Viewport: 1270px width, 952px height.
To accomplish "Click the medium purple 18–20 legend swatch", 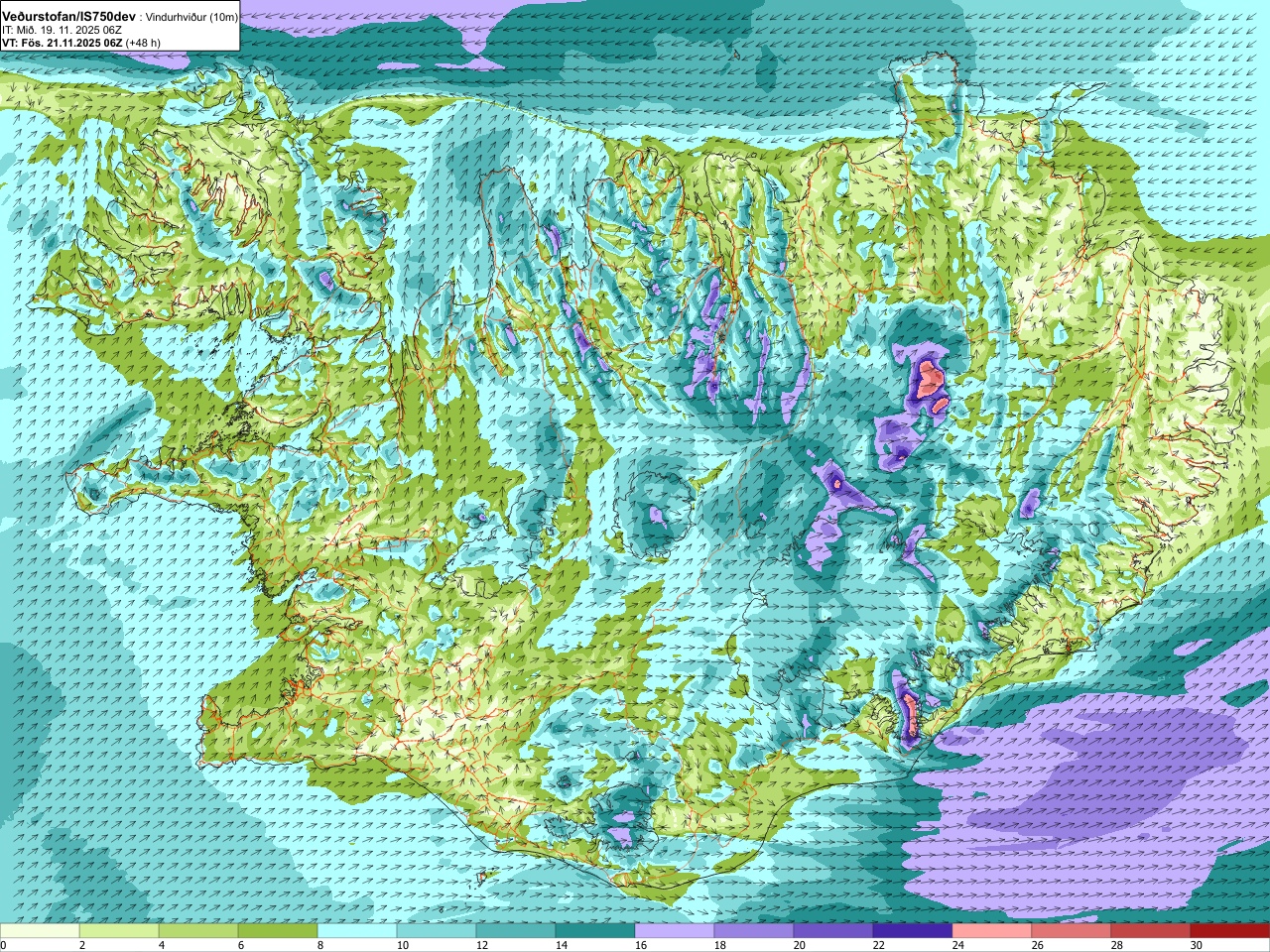I will pyautogui.click(x=754, y=931).
